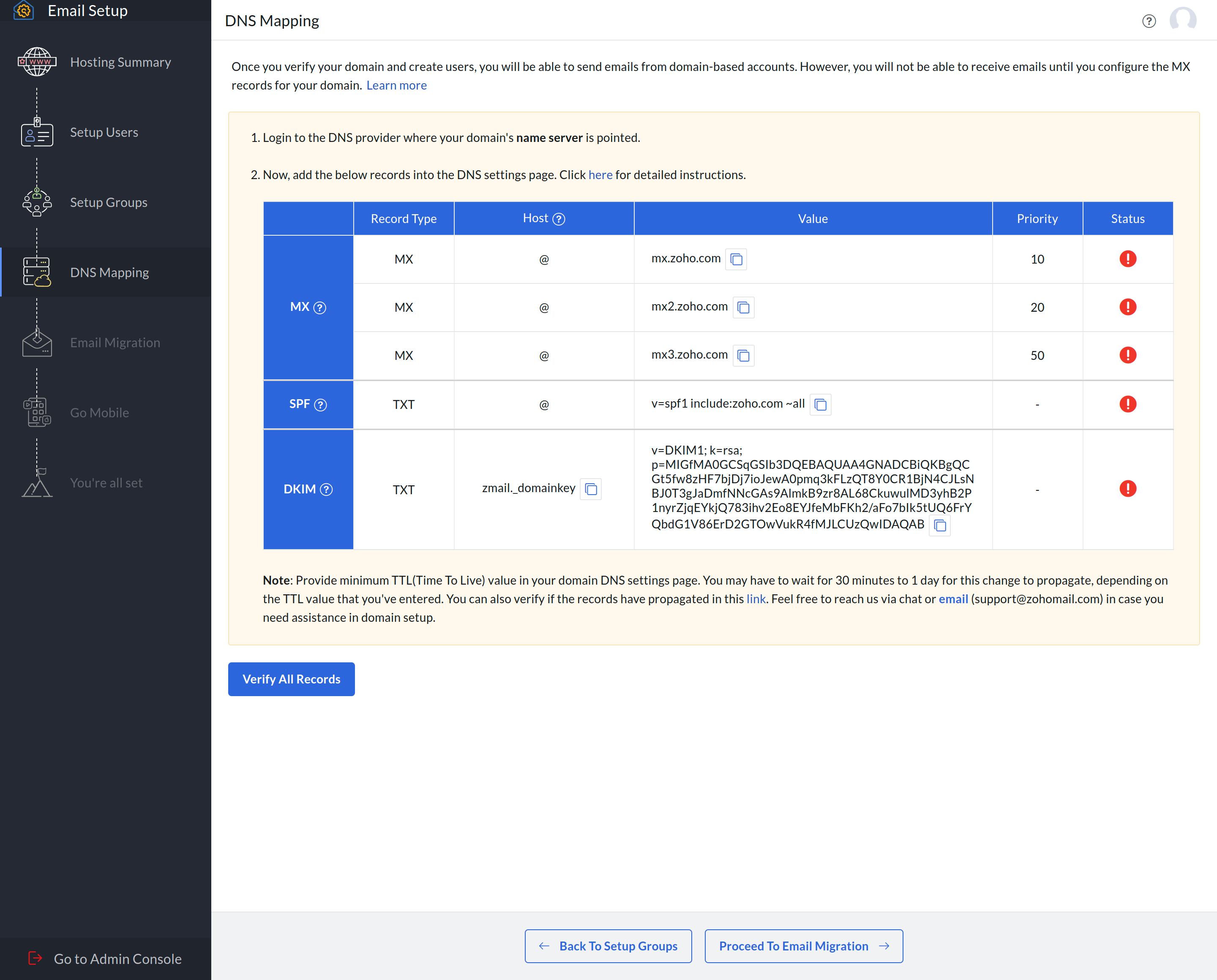Click the Priority column header

[1037, 219]
